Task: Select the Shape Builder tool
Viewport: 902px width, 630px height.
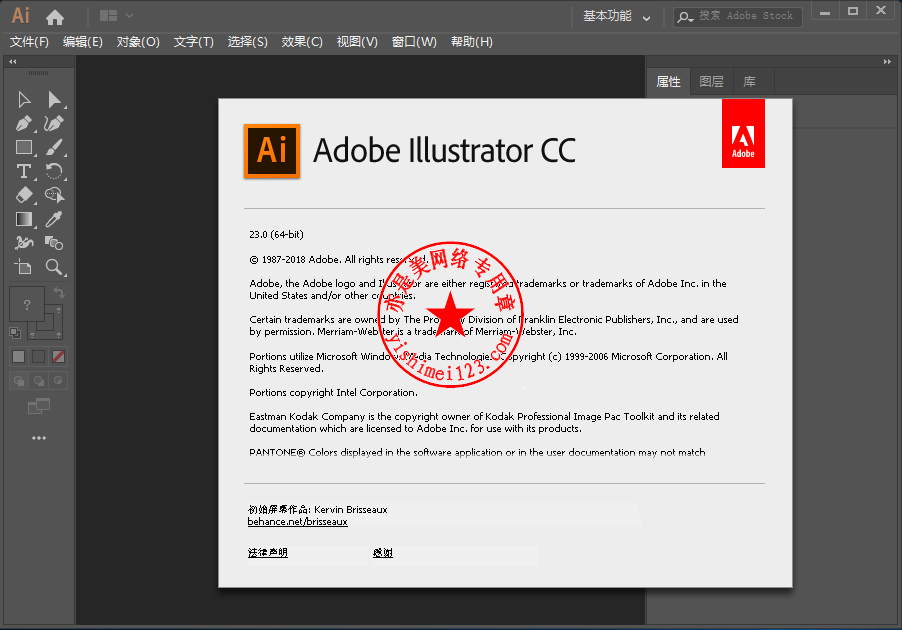Action: pyautogui.click(x=54, y=195)
